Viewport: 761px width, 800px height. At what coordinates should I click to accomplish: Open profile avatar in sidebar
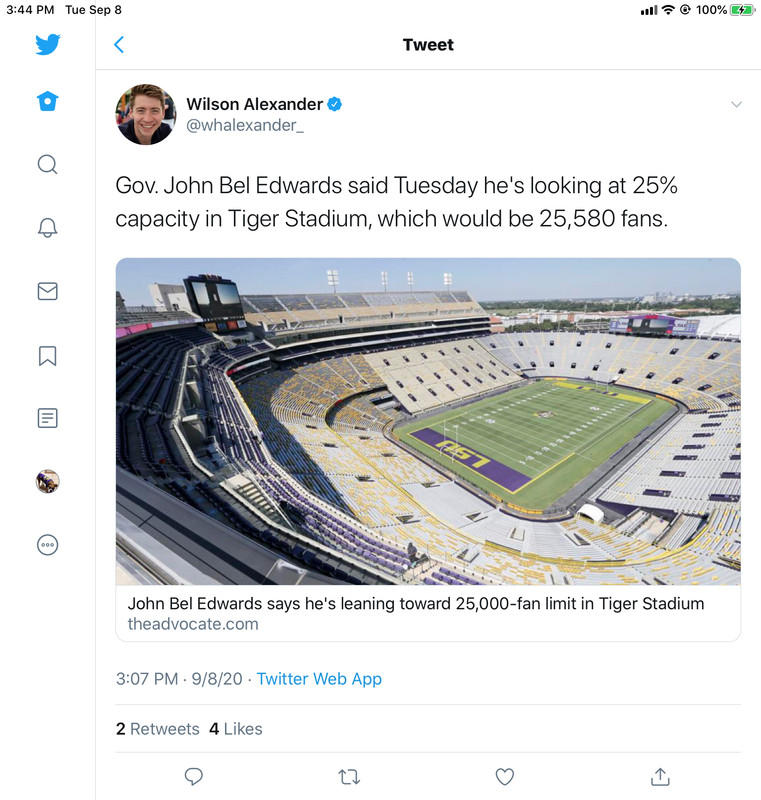click(x=47, y=481)
